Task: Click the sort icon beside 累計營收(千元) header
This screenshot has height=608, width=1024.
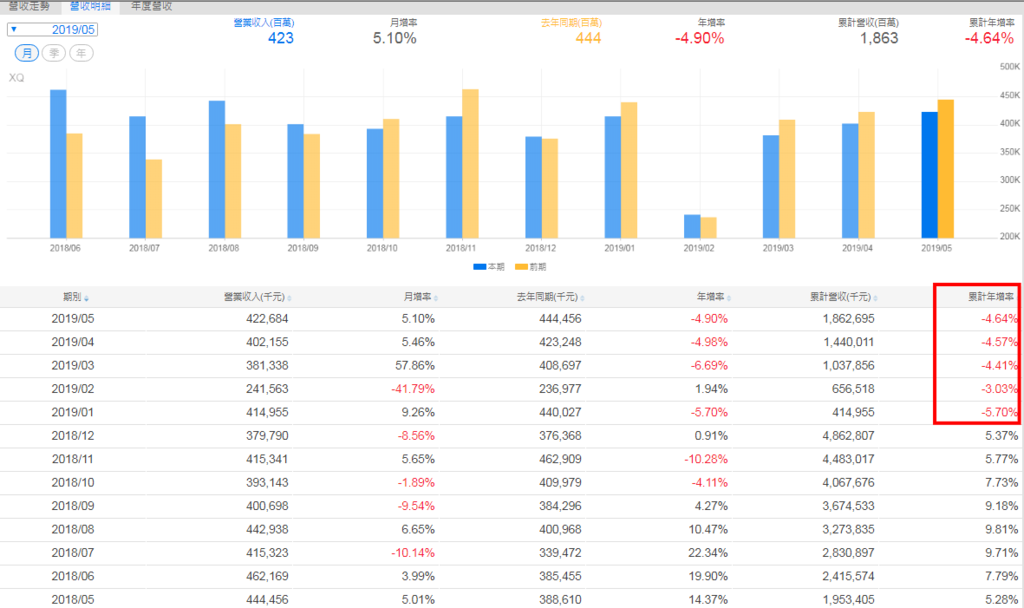Action: click(875, 298)
